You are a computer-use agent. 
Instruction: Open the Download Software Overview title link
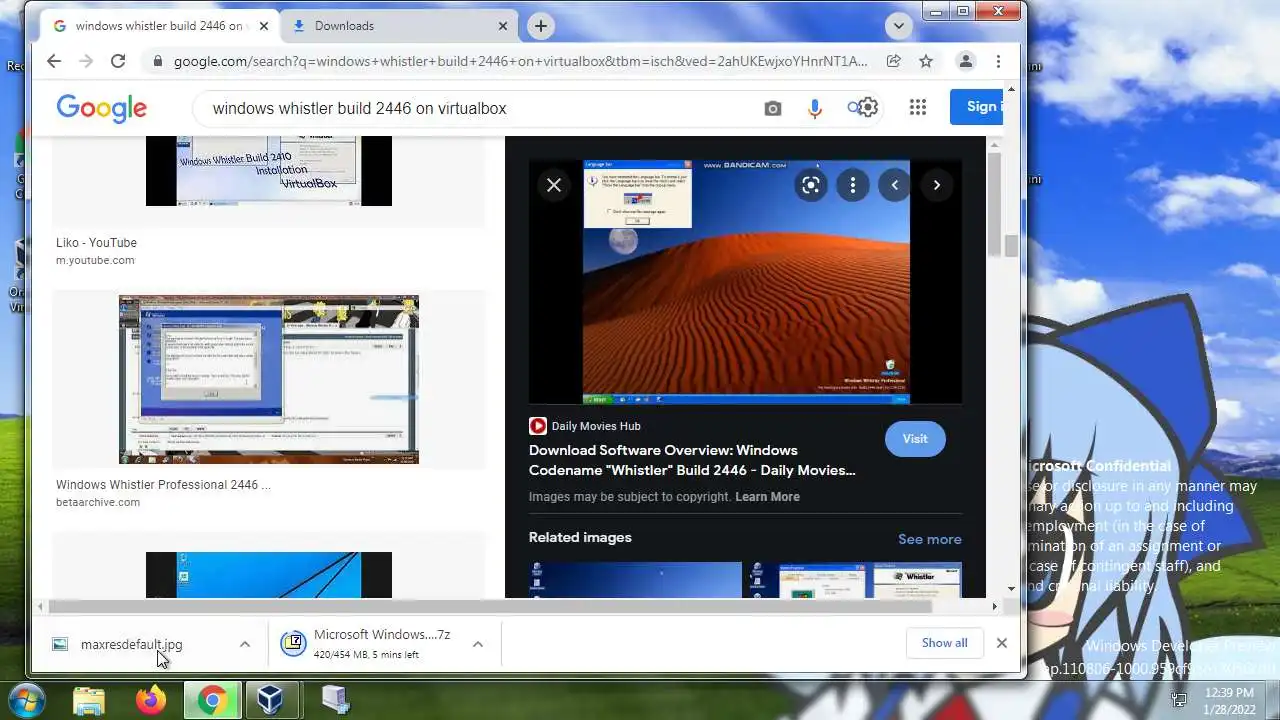[692, 460]
